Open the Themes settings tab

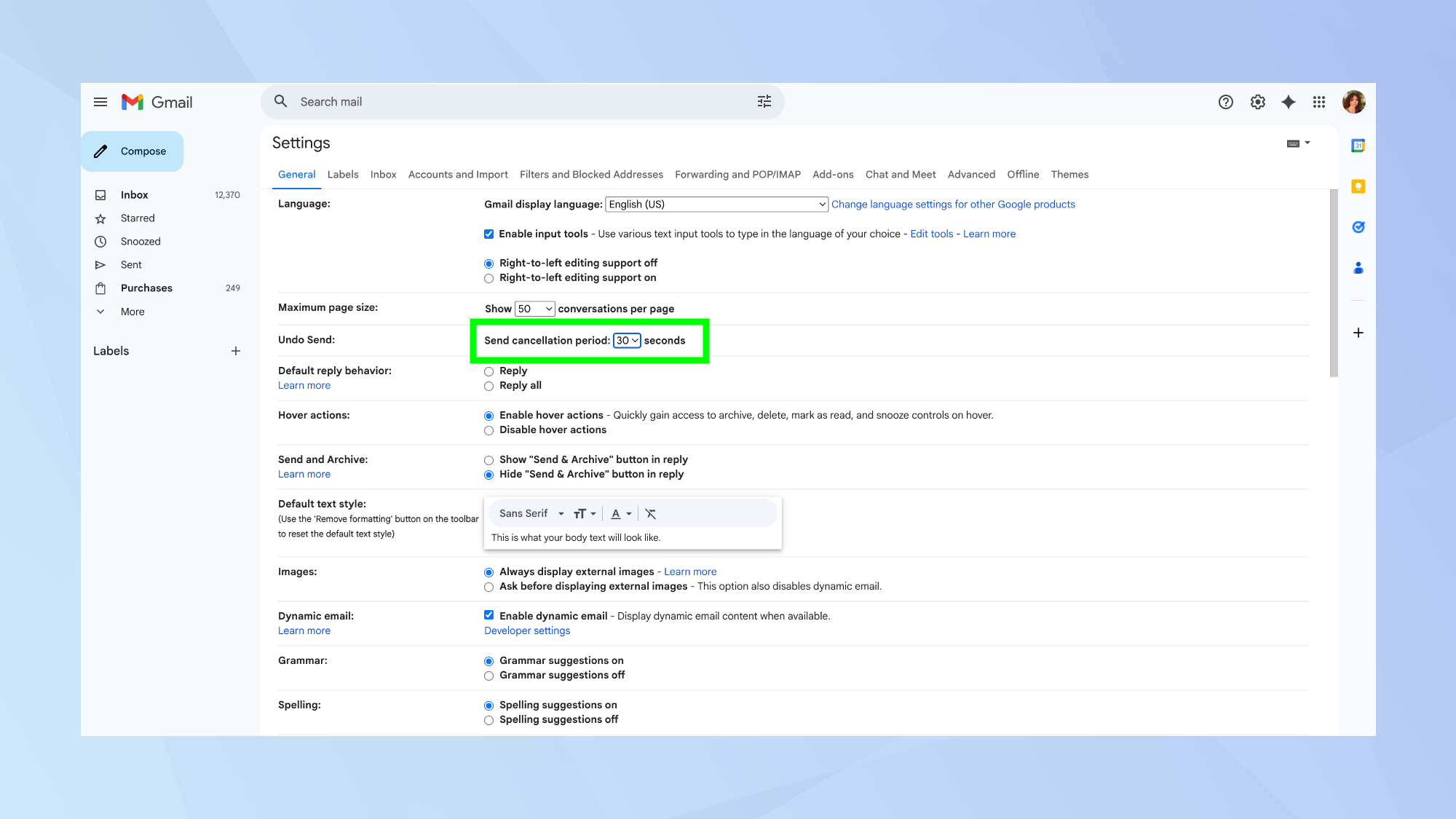click(x=1069, y=174)
